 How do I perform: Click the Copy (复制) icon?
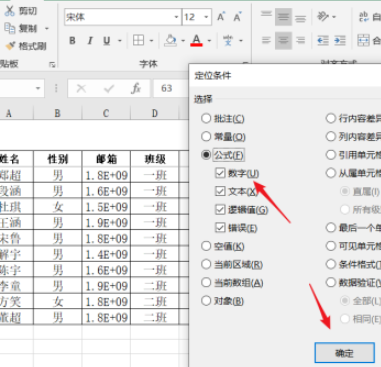click(10, 28)
